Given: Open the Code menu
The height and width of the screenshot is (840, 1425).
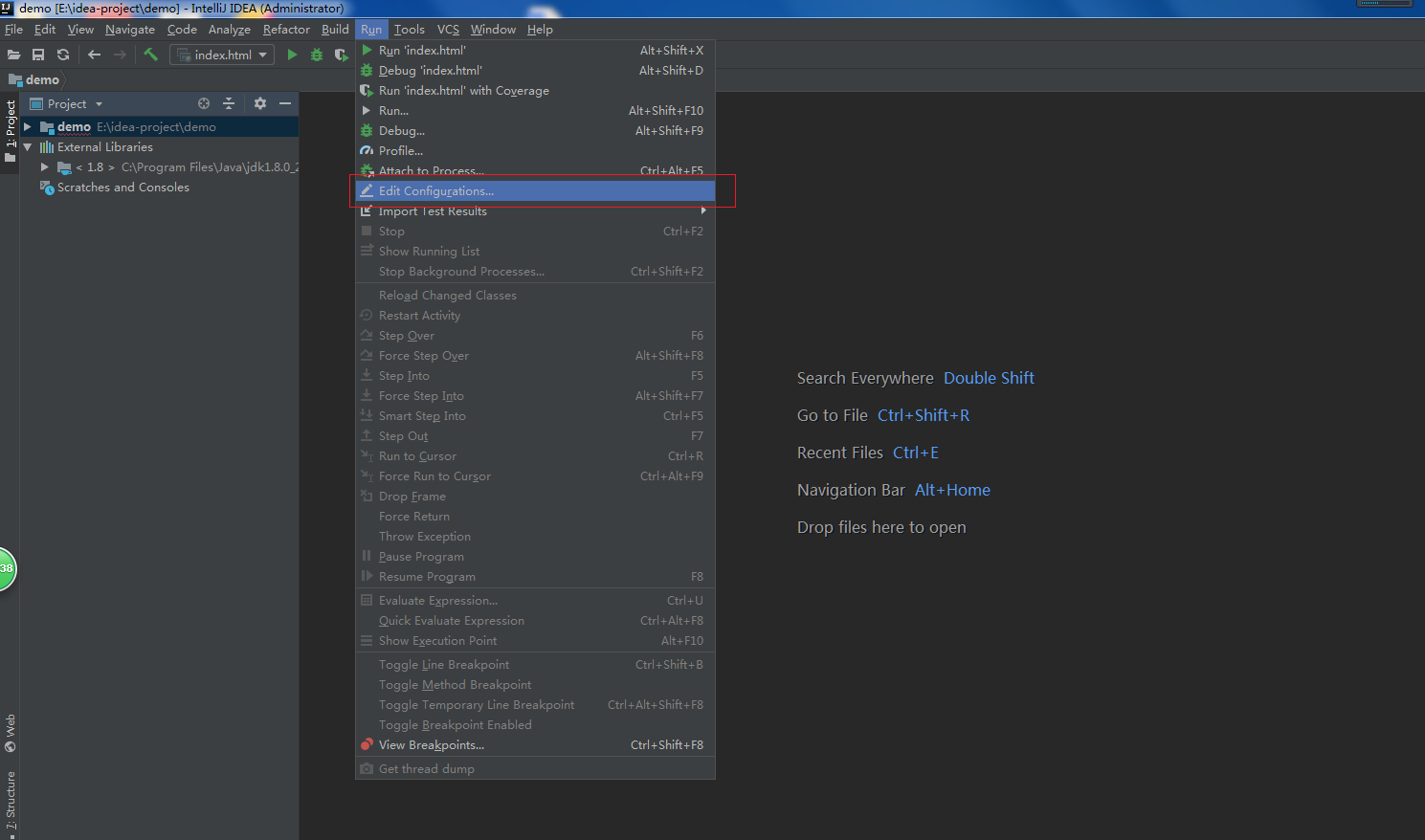Looking at the screenshot, I should pos(182,29).
